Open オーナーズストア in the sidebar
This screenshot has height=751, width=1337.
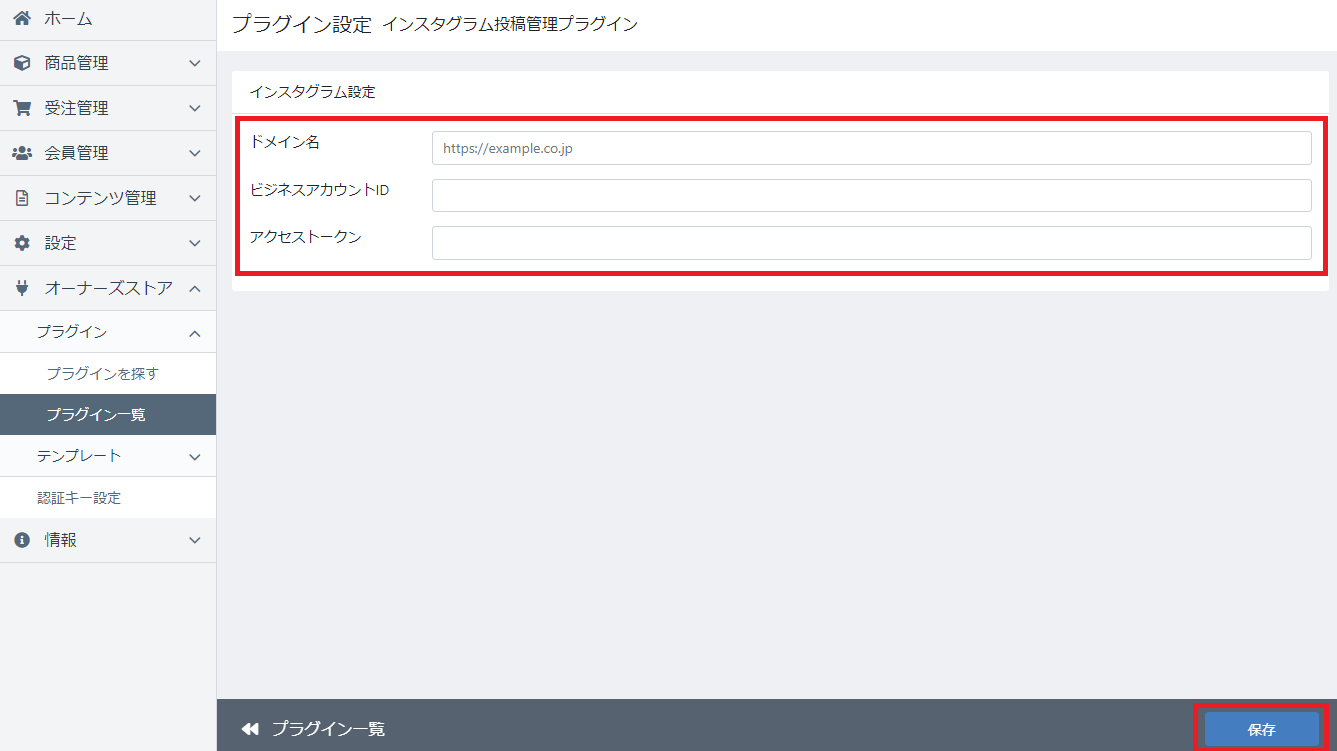pos(108,288)
